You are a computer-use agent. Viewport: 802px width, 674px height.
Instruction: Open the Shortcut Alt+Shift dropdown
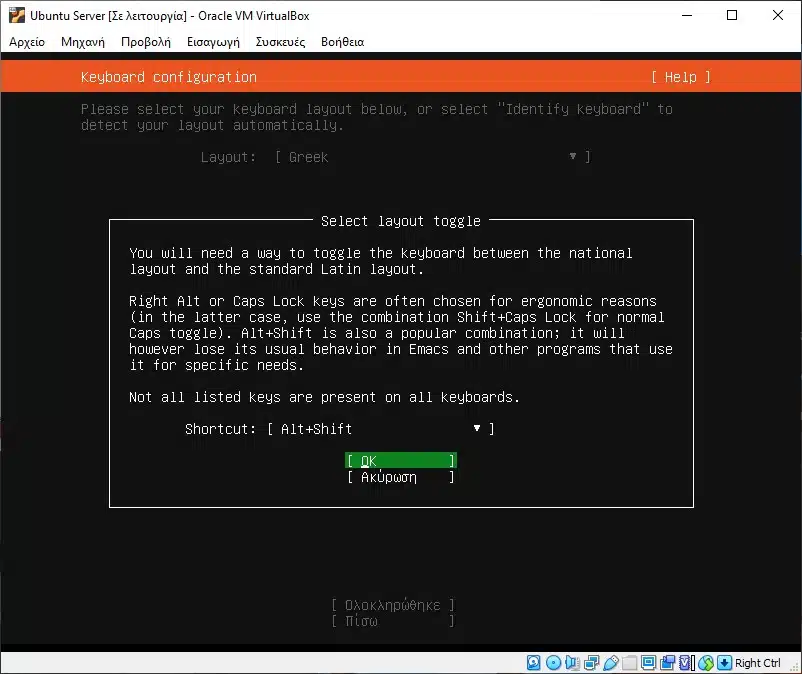click(381, 429)
